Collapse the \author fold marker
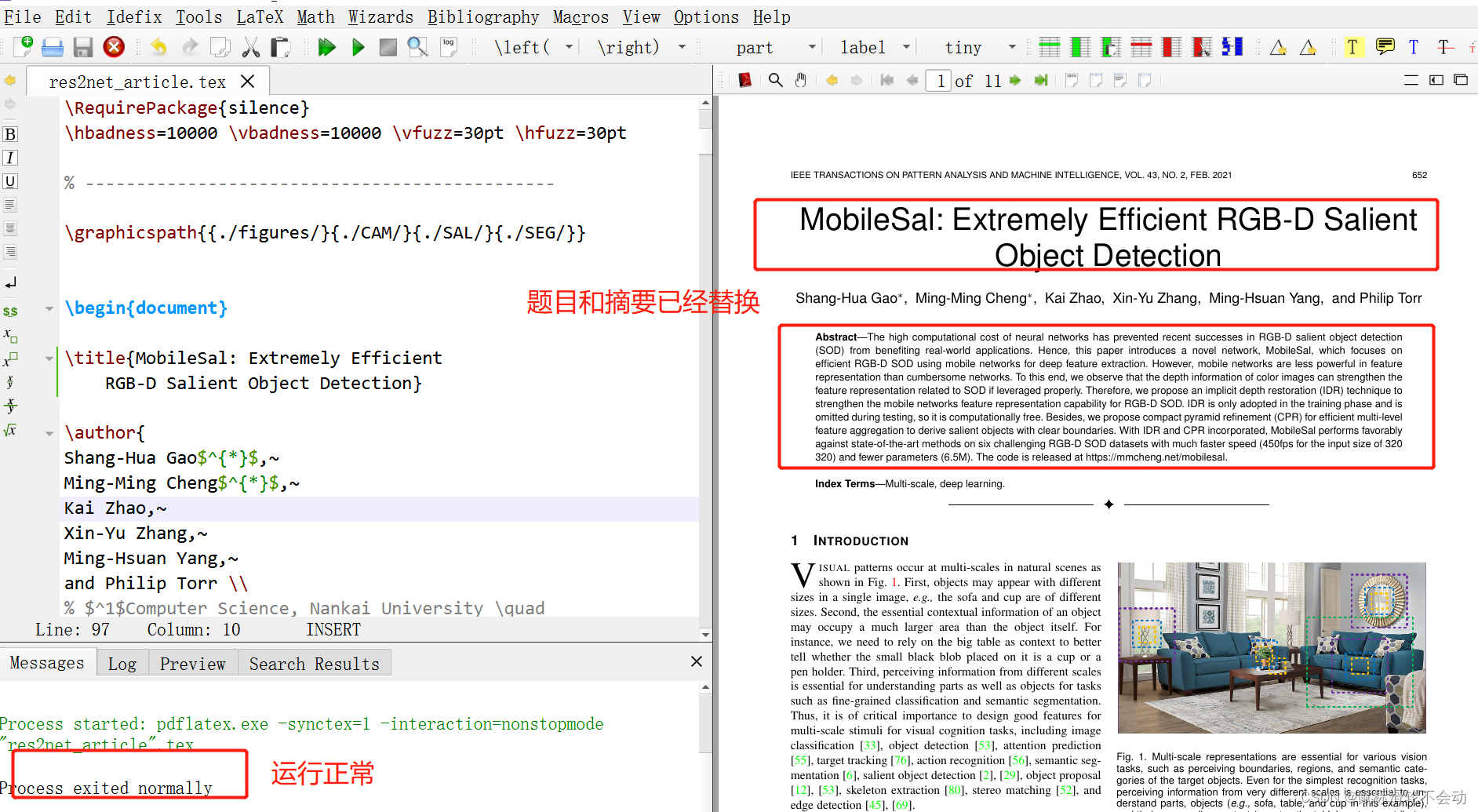The height and width of the screenshot is (812, 1478). 49,433
